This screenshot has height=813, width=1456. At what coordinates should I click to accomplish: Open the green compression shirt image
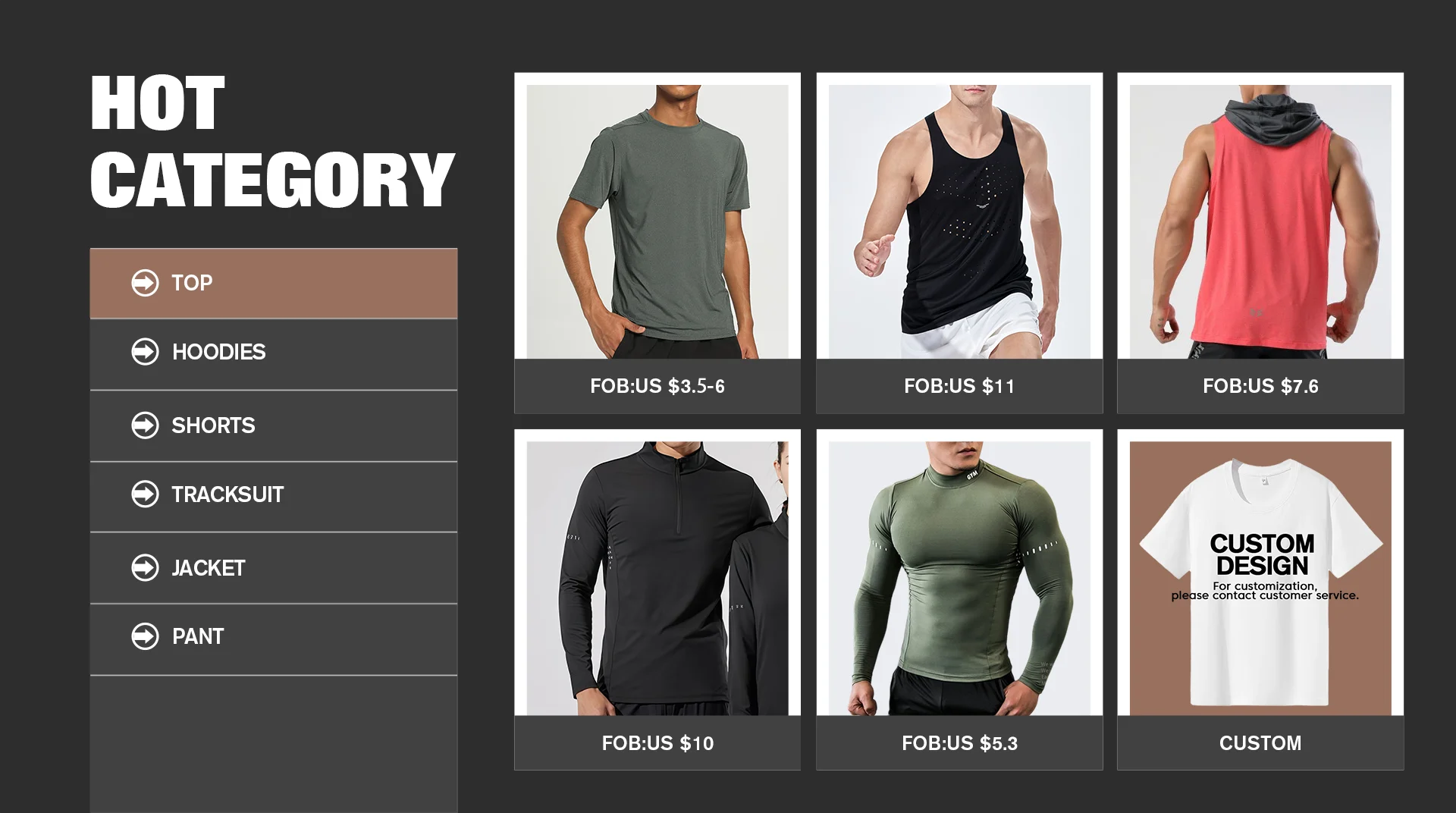(x=959, y=579)
